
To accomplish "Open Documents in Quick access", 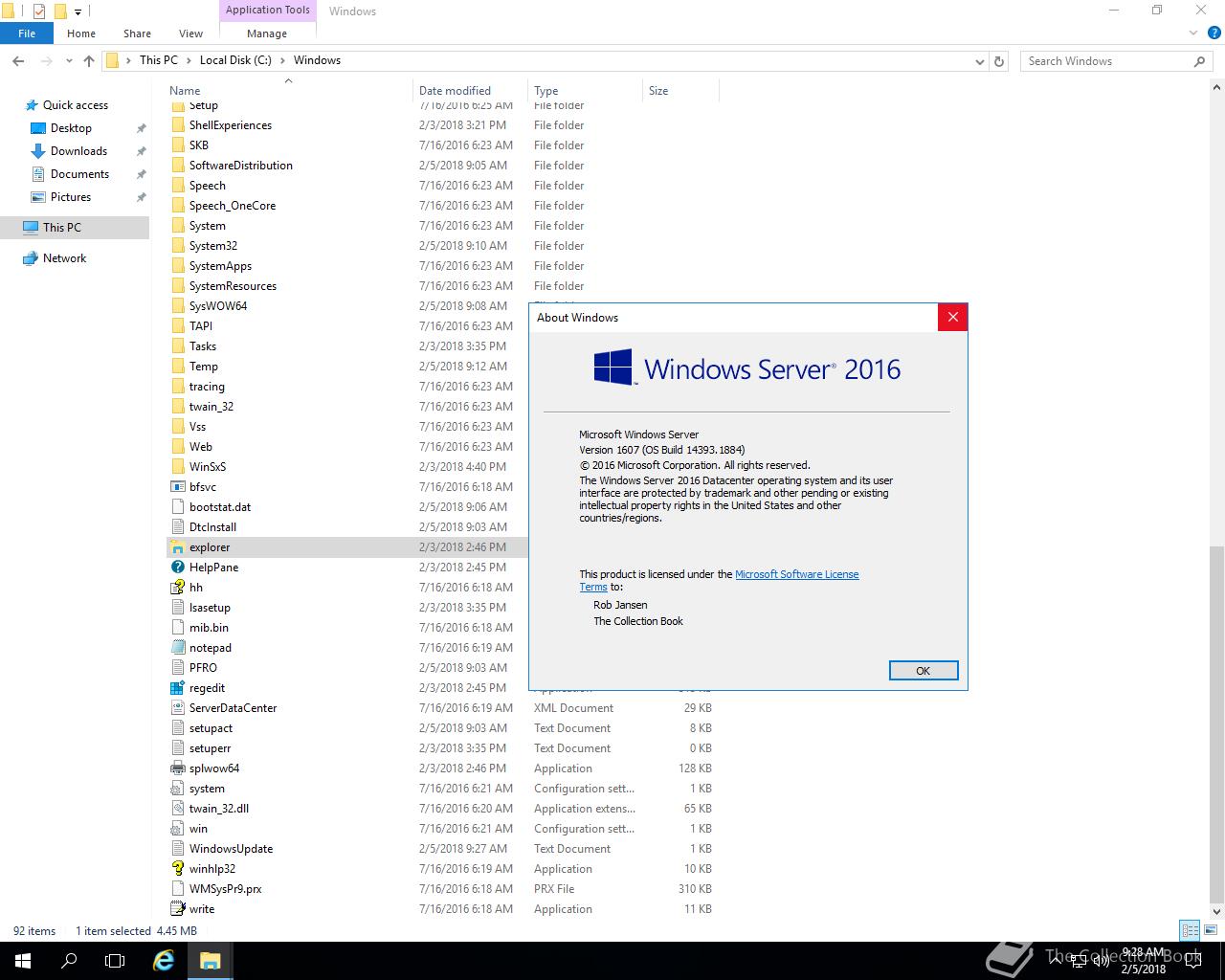I will [79, 174].
